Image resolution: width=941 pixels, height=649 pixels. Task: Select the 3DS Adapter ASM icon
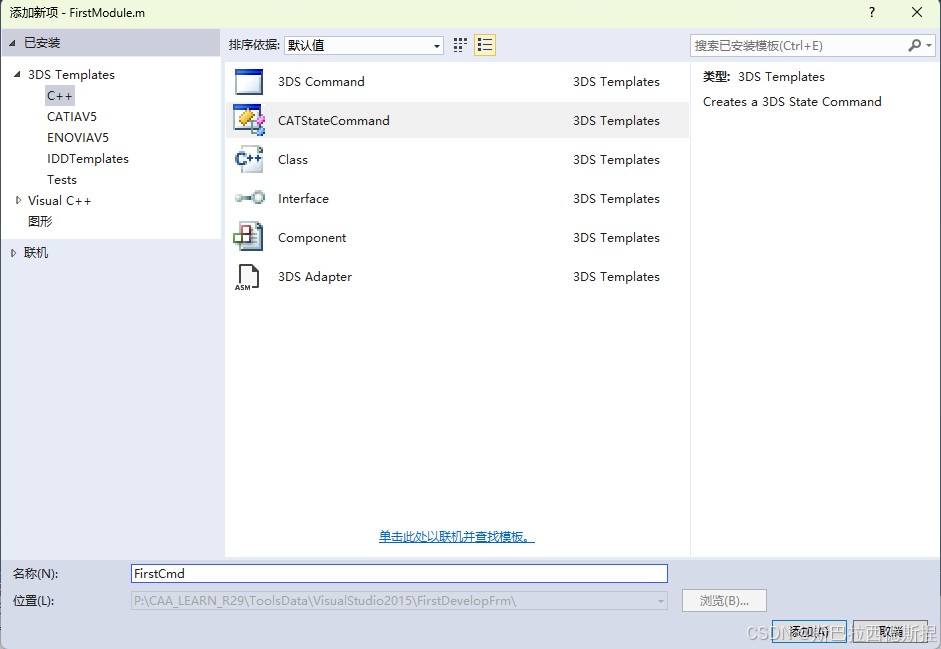pyautogui.click(x=247, y=277)
